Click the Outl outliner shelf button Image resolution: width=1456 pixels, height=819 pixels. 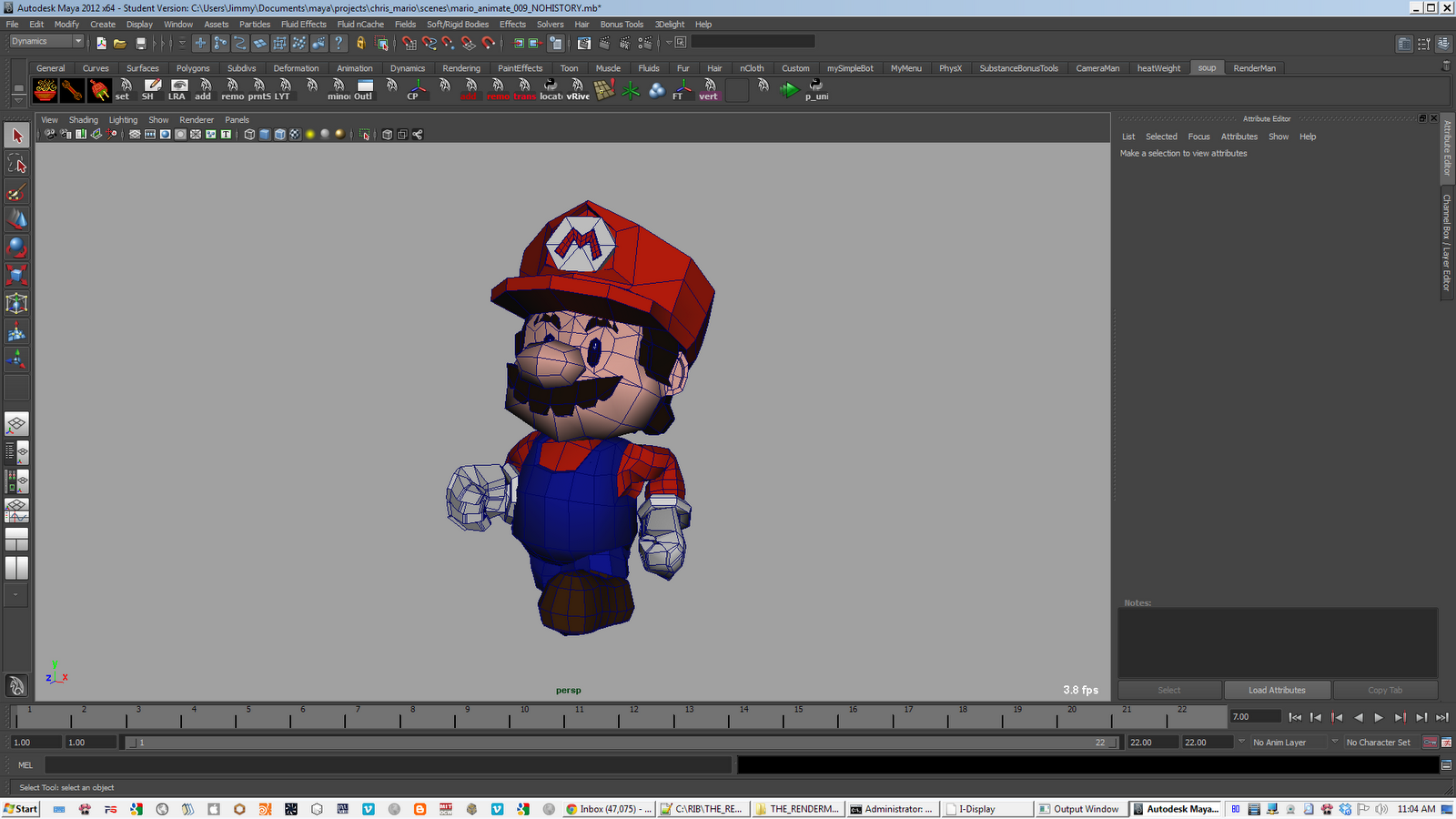click(364, 89)
